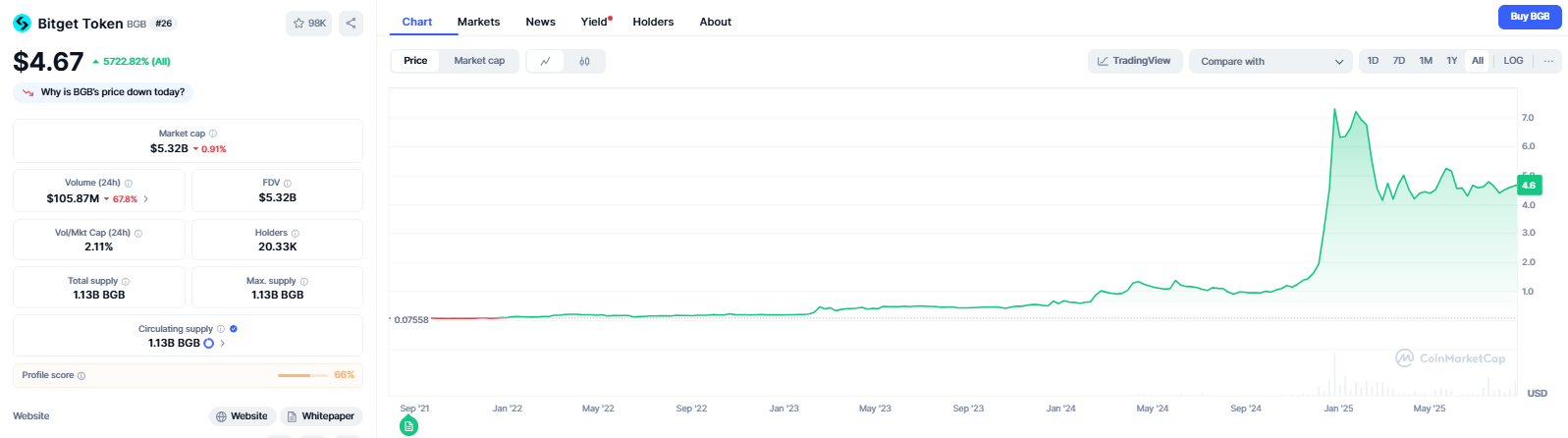Select the Market cap toggle
The height and width of the screenshot is (438, 1568).
pos(479,61)
